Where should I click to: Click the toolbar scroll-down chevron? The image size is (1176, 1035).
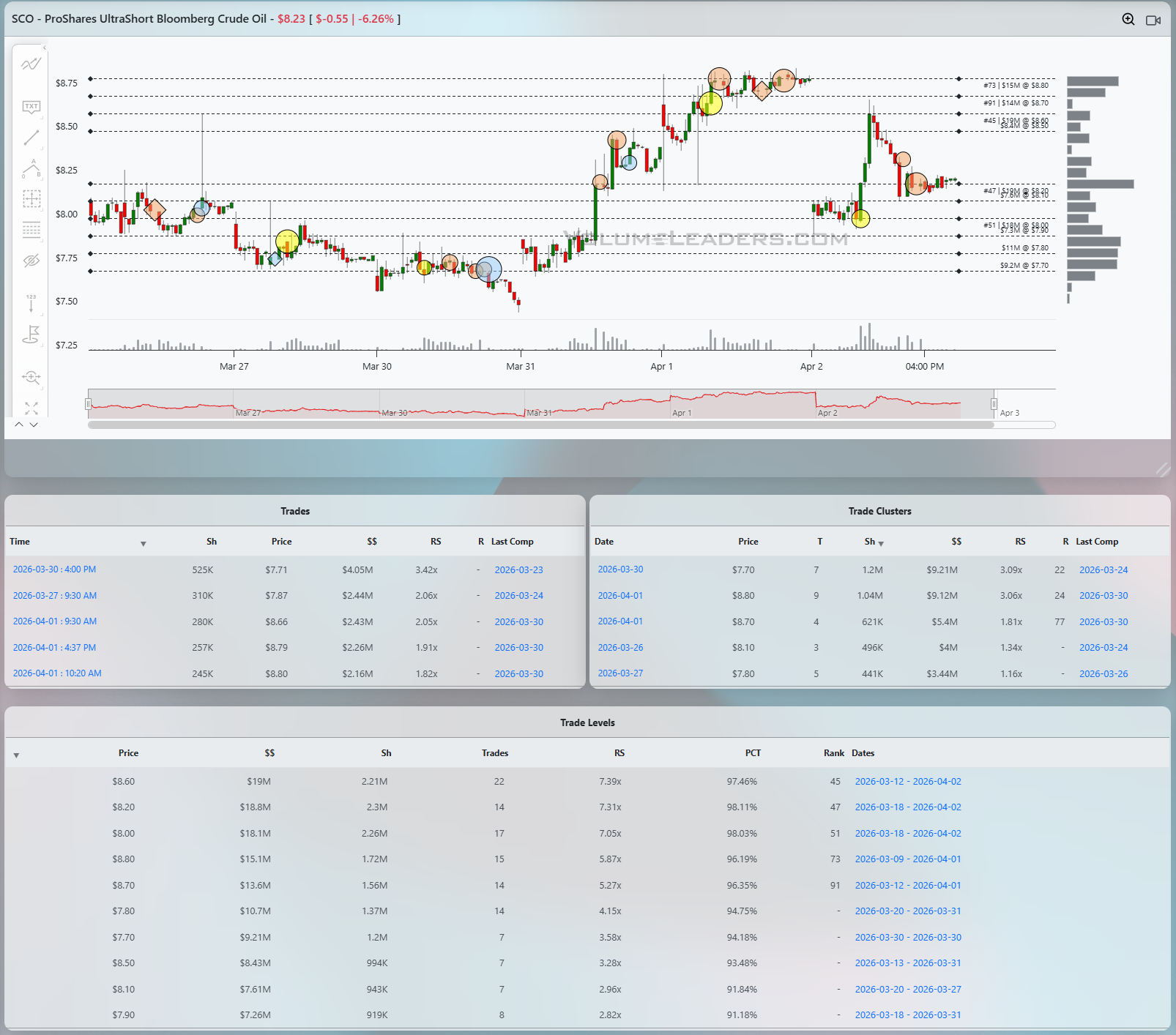tap(34, 425)
